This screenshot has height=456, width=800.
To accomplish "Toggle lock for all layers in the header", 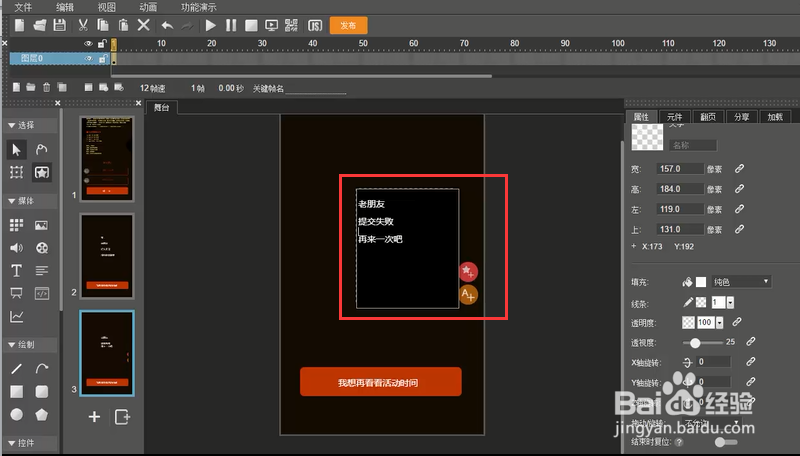I will tap(102, 44).
